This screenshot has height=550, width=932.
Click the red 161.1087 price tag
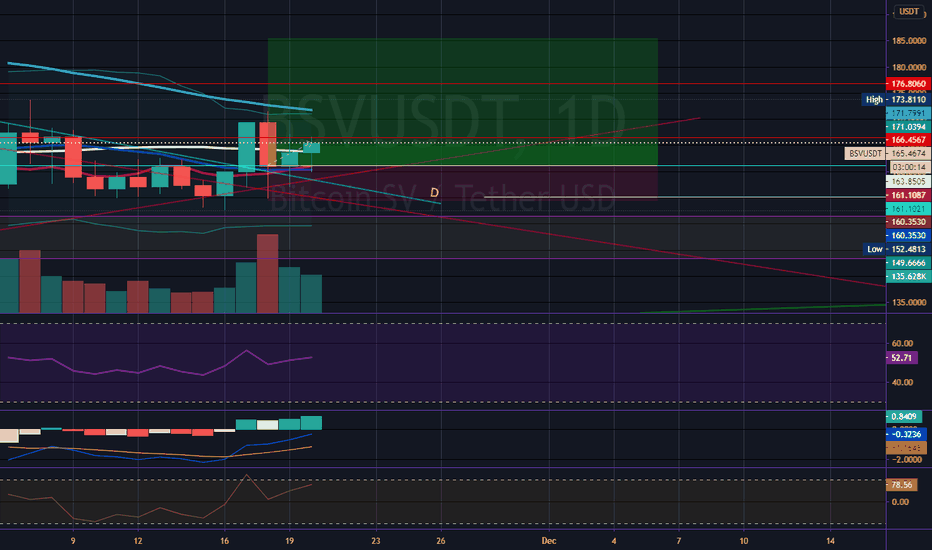(908, 195)
